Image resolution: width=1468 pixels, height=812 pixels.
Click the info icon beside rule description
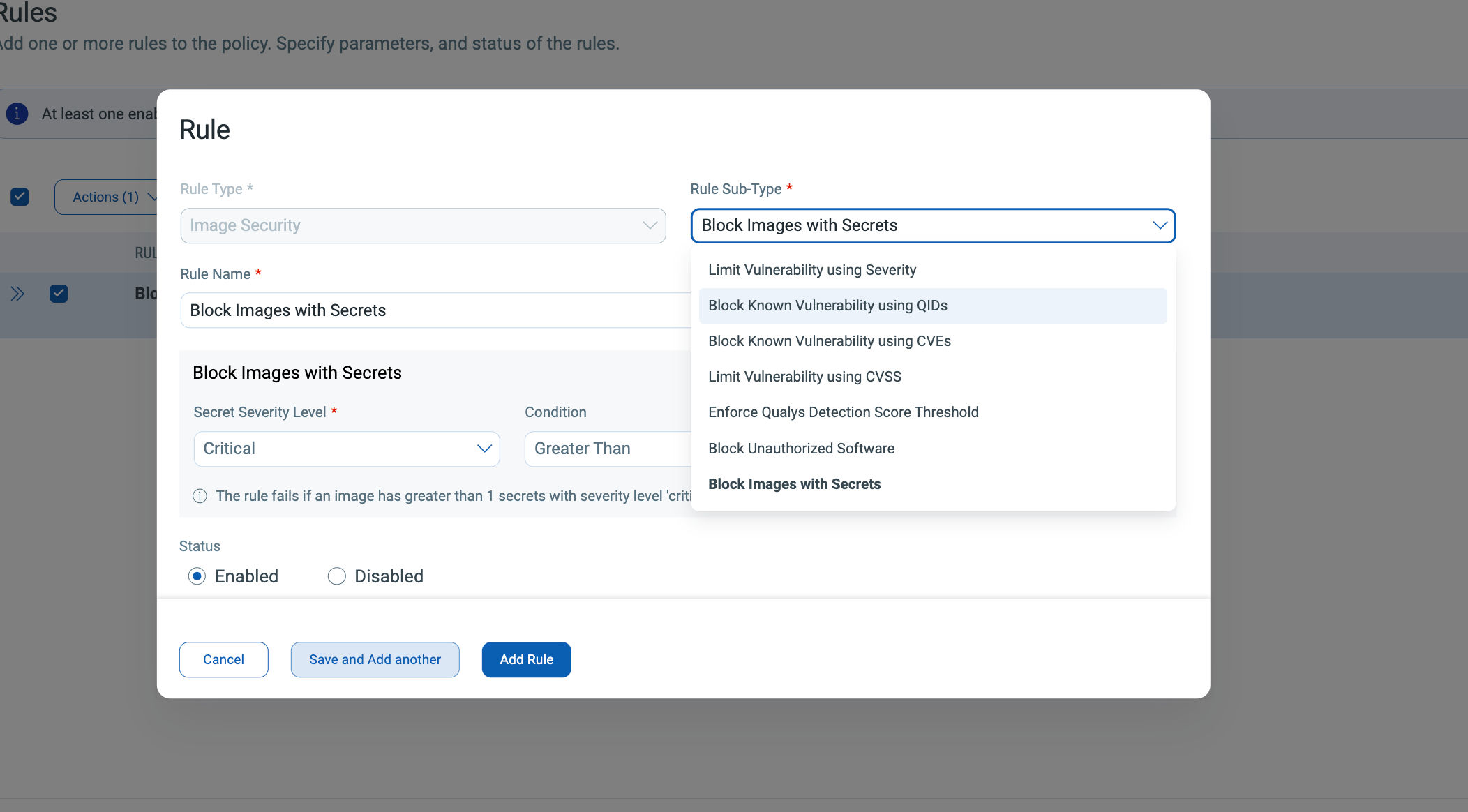click(x=200, y=496)
